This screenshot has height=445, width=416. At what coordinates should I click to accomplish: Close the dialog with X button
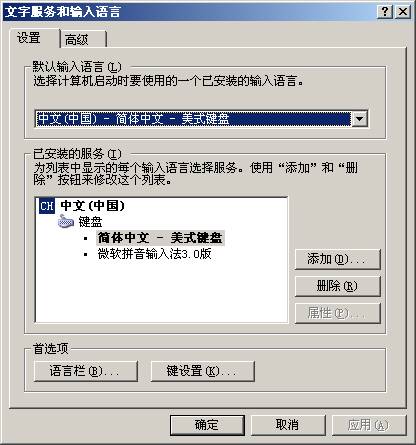pos(403,12)
